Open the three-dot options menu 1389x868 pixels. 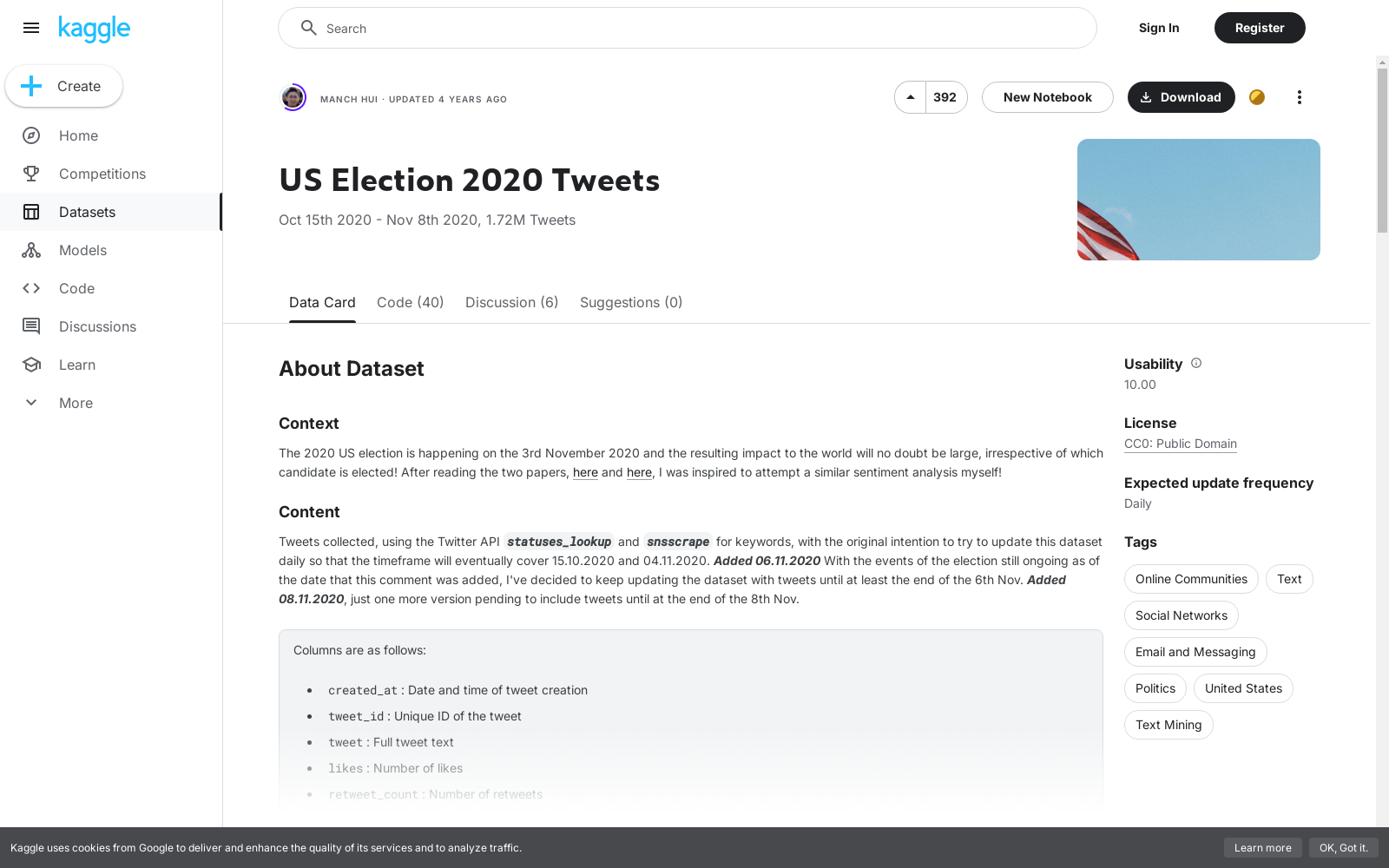tap(1300, 97)
